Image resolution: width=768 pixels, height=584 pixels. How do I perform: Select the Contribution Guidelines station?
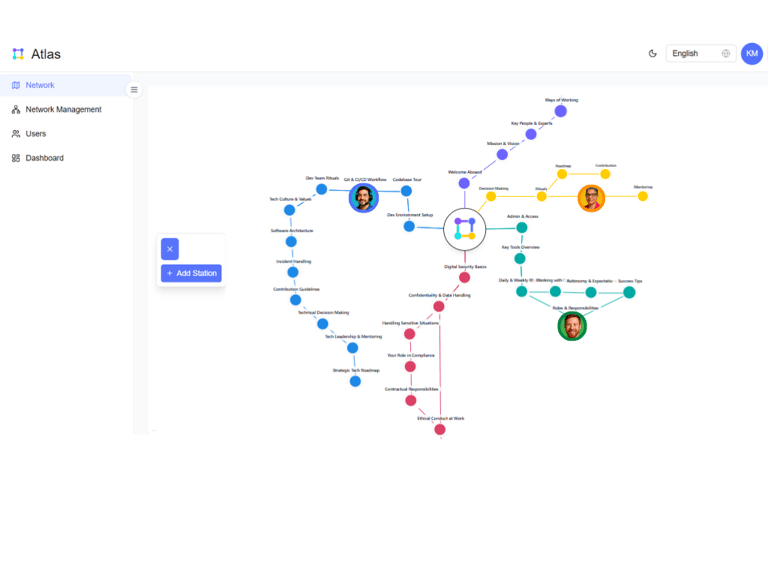click(295, 300)
